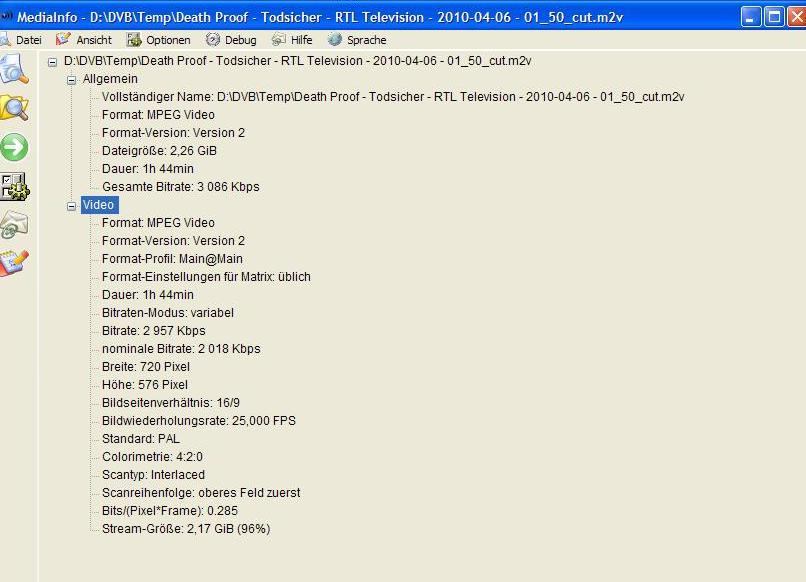Open the Hilfe menu
The image size is (806, 582).
pos(292,40)
